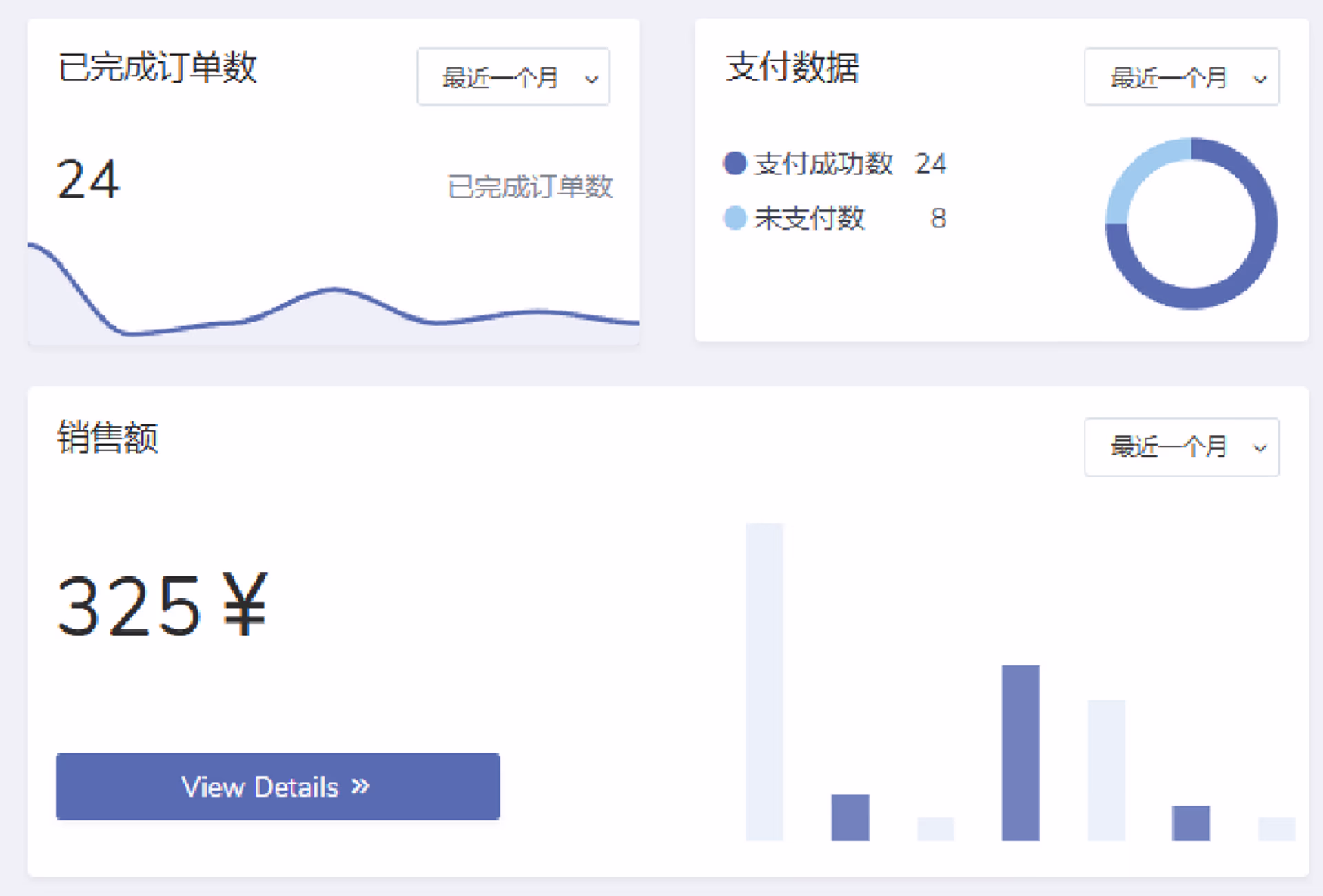Open the 支付数据 time range dropdown
This screenshot has height=896, width=1323.
pyautogui.click(x=1181, y=76)
